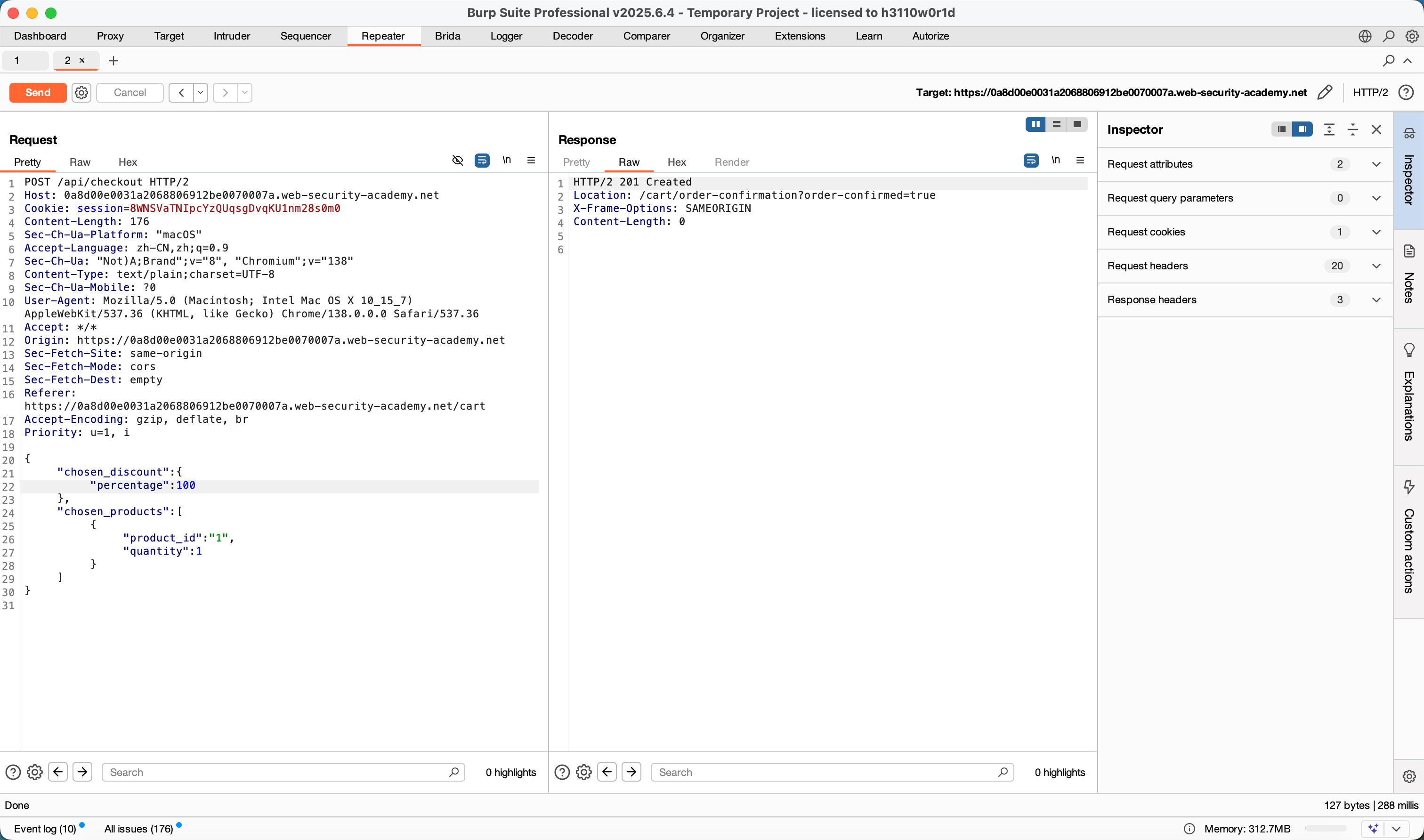Open the history back dropdown arrow

200,92
